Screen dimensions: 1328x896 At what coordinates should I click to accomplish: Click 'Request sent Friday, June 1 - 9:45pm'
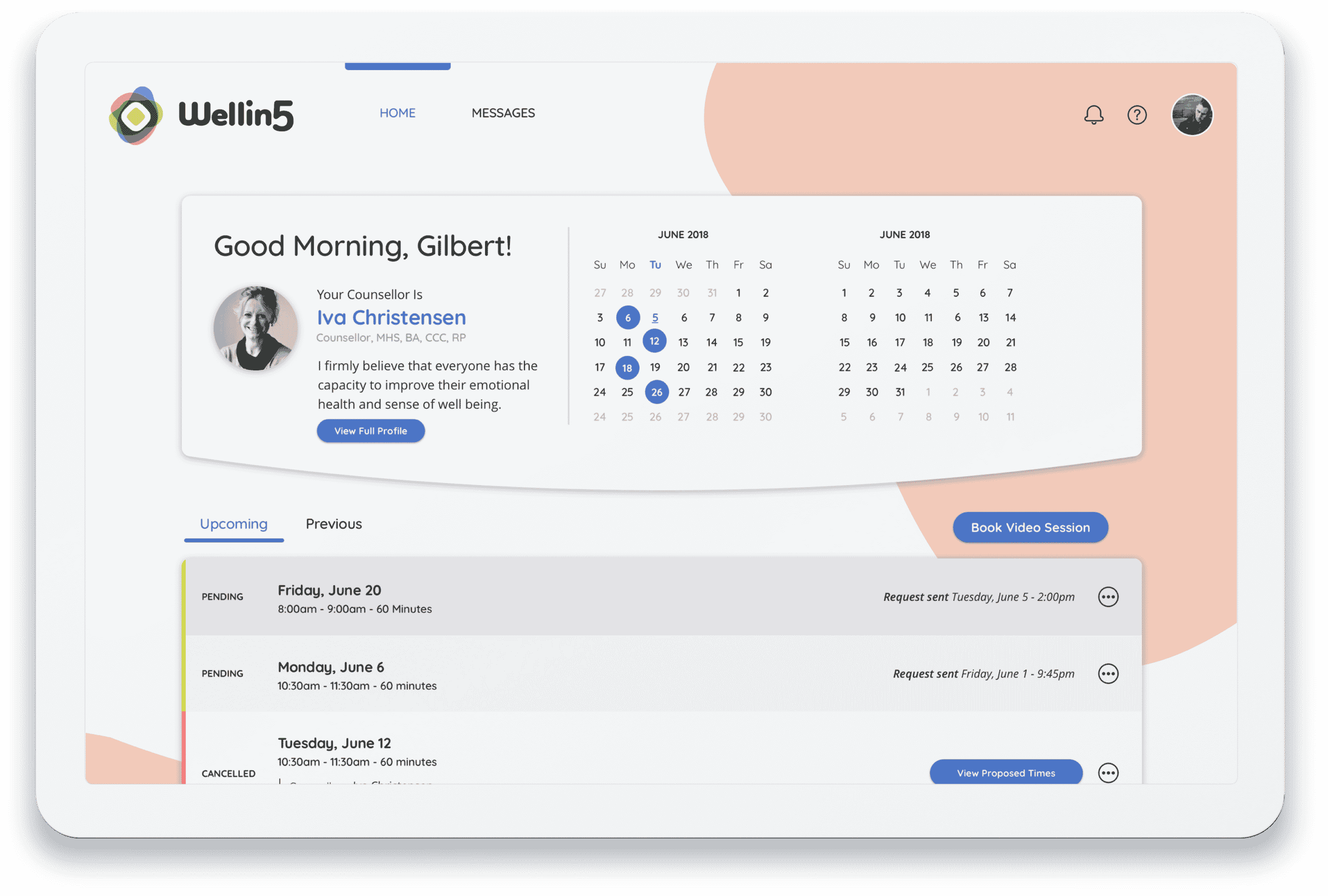click(983, 673)
